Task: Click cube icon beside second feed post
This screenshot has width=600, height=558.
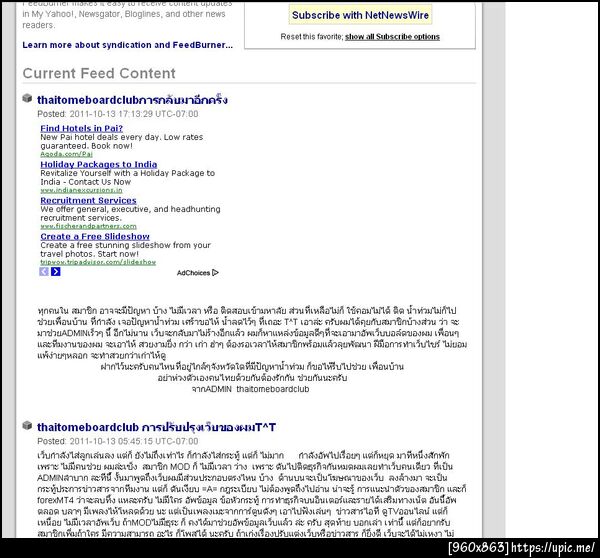Action: 27,425
